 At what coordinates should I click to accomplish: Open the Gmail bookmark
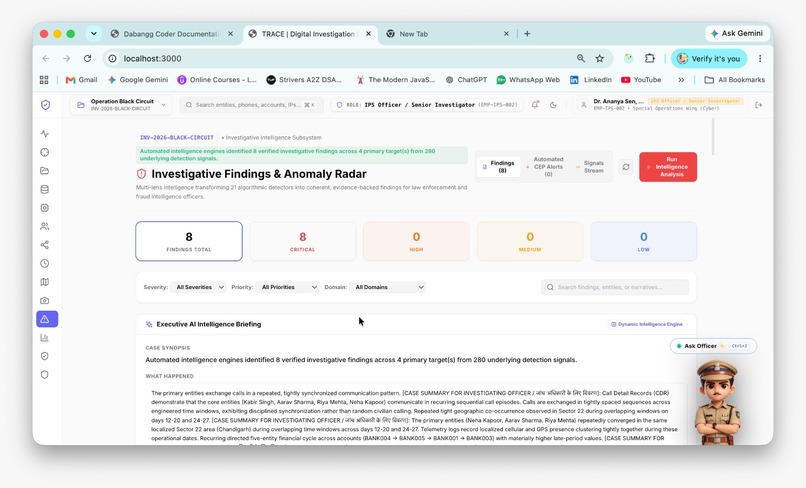pos(81,80)
